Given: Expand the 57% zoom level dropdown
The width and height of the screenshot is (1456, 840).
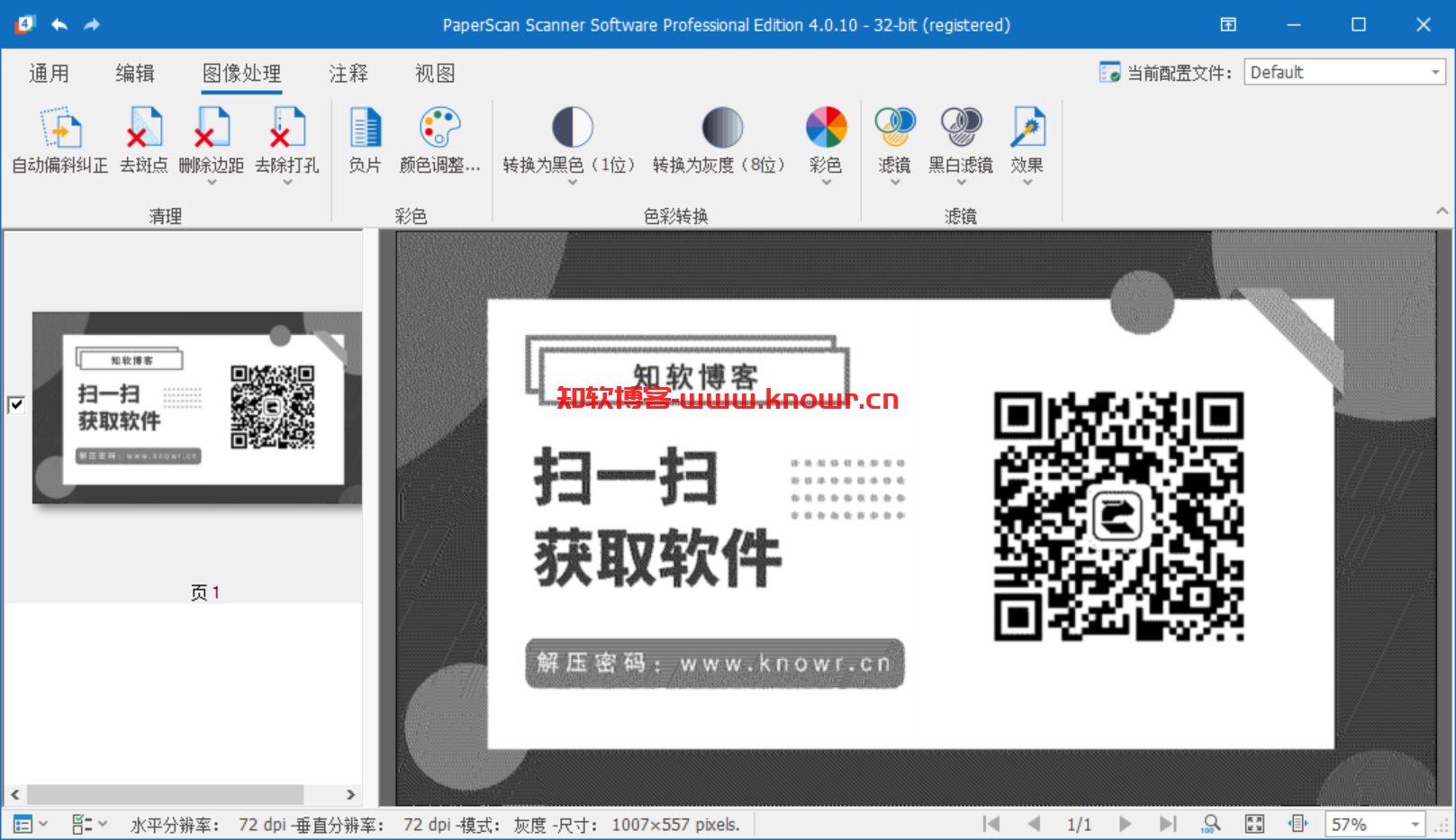Looking at the screenshot, I should (x=1415, y=824).
